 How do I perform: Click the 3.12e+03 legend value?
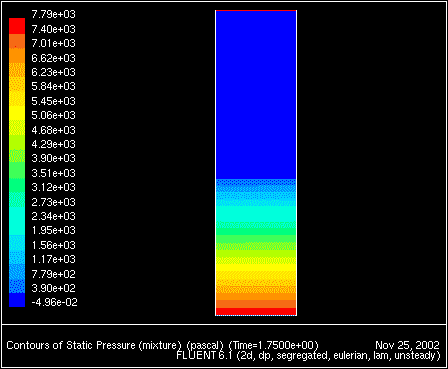53,187
